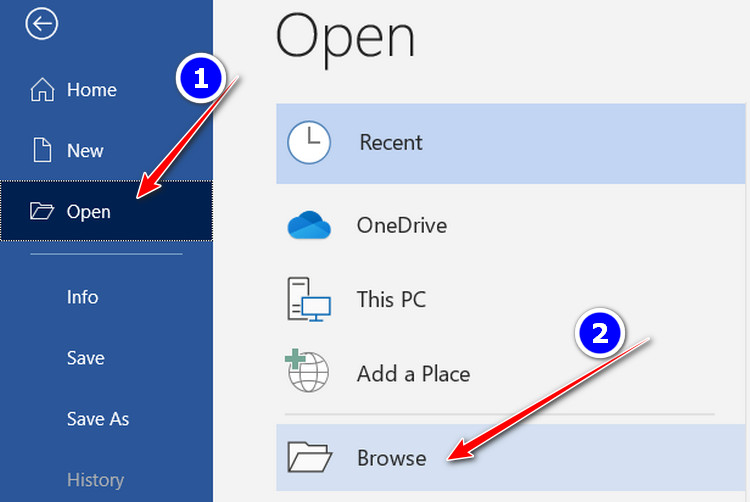Click the OneDrive cloud icon
750x502 pixels.
309,226
